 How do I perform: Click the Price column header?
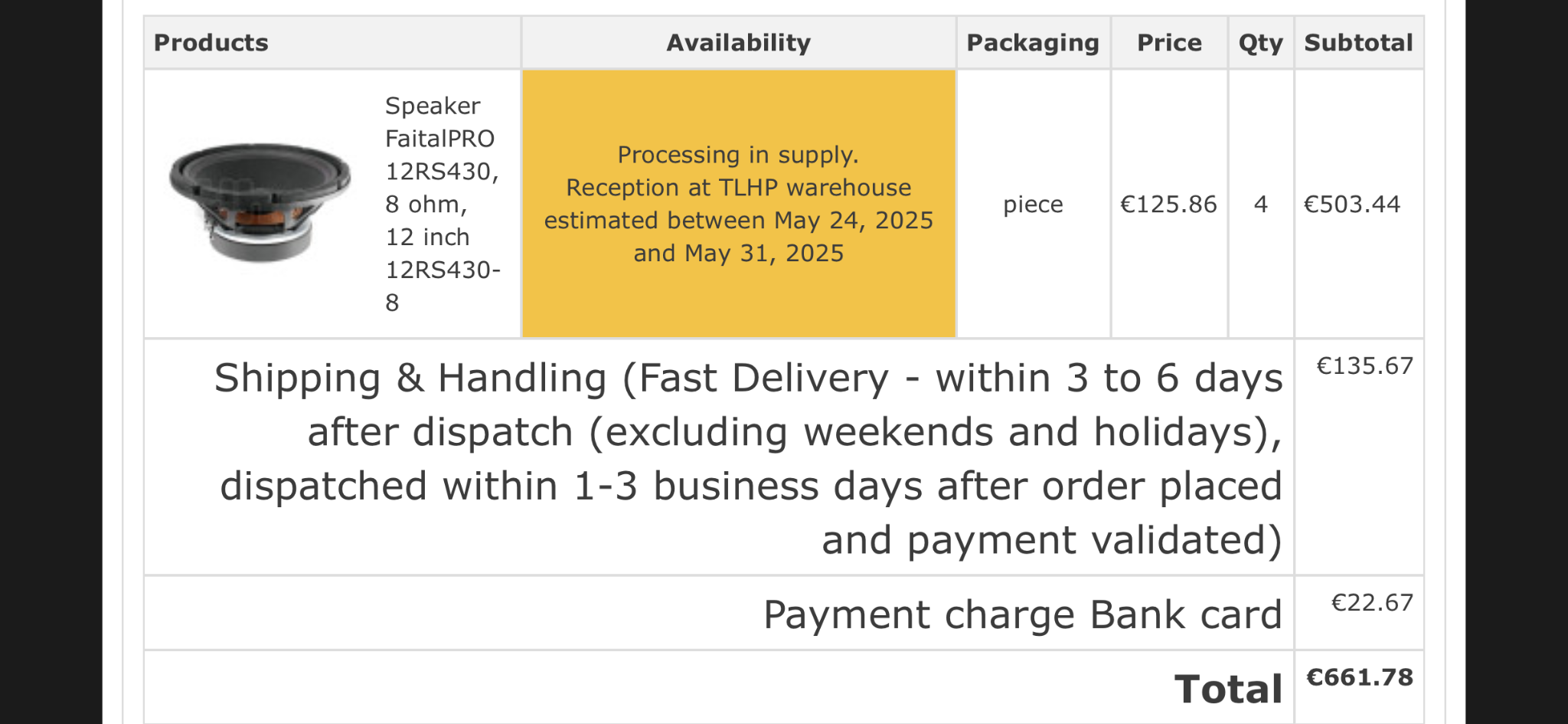pyautogui.click(x=1169, y=43)
